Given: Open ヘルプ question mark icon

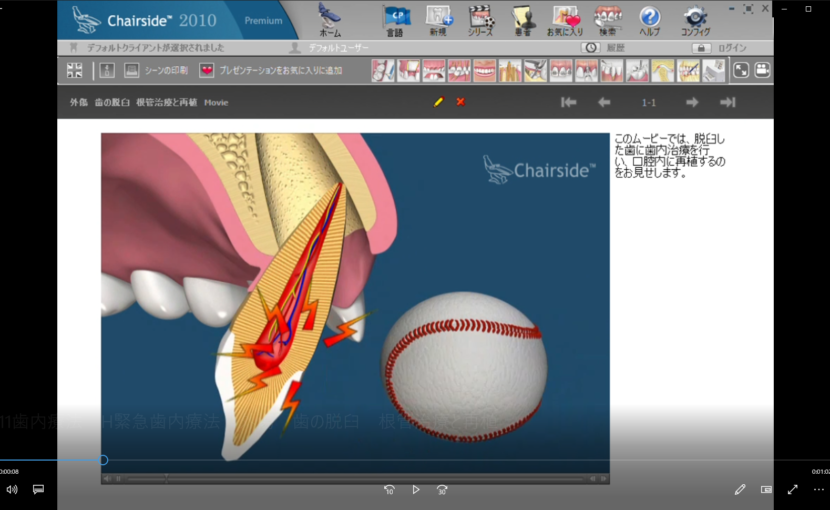Looking at the screenshot, I should tap(649, 20).
